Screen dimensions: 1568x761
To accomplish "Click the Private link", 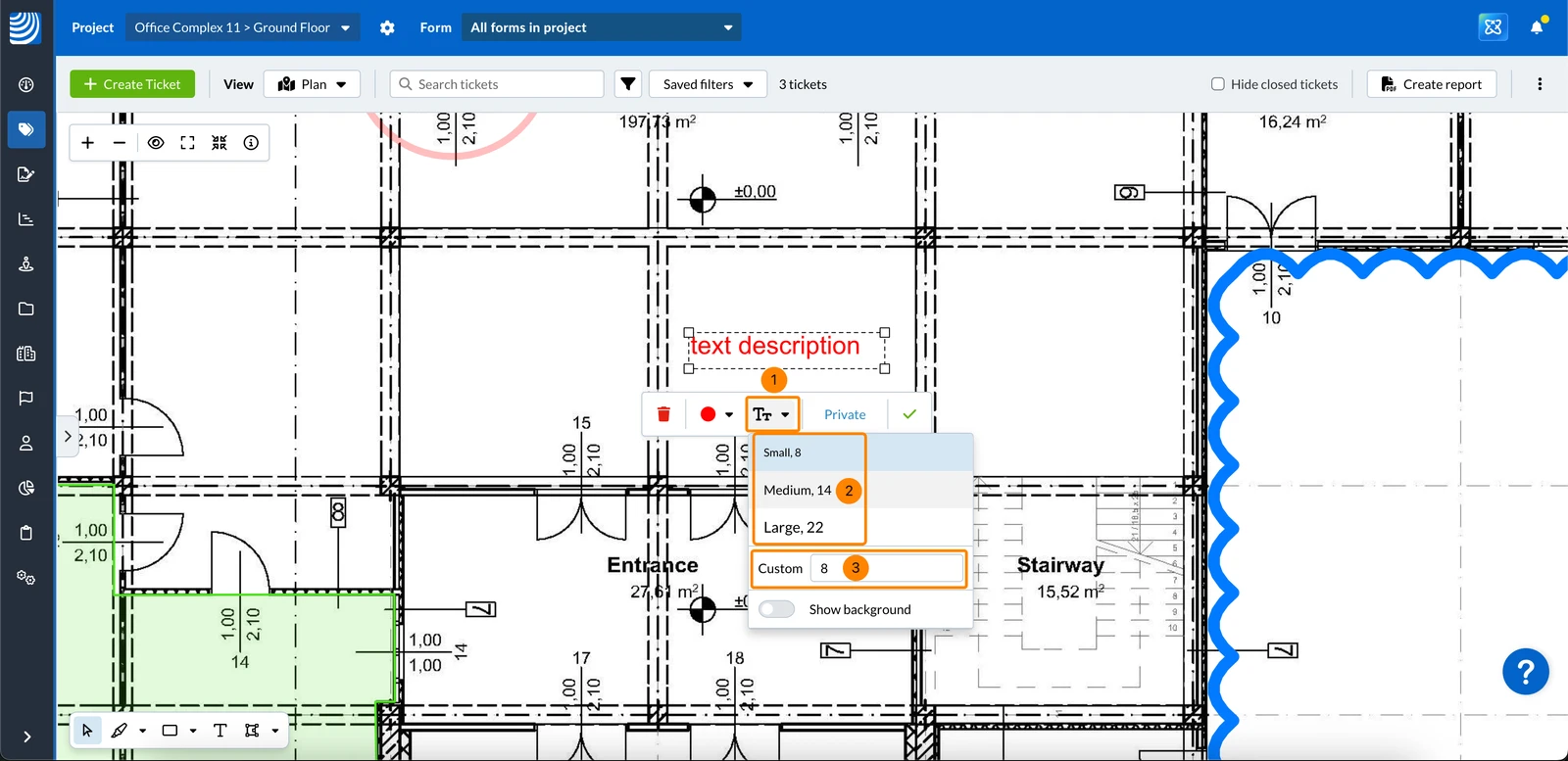I will point(845,414).
